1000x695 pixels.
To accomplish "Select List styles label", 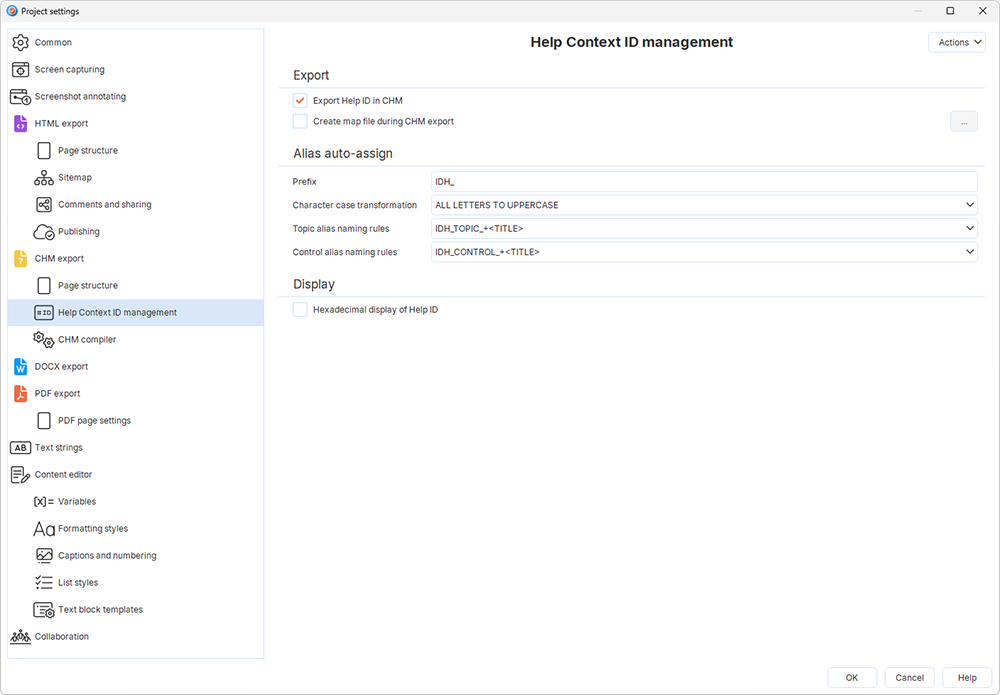I will click(78, 583).
